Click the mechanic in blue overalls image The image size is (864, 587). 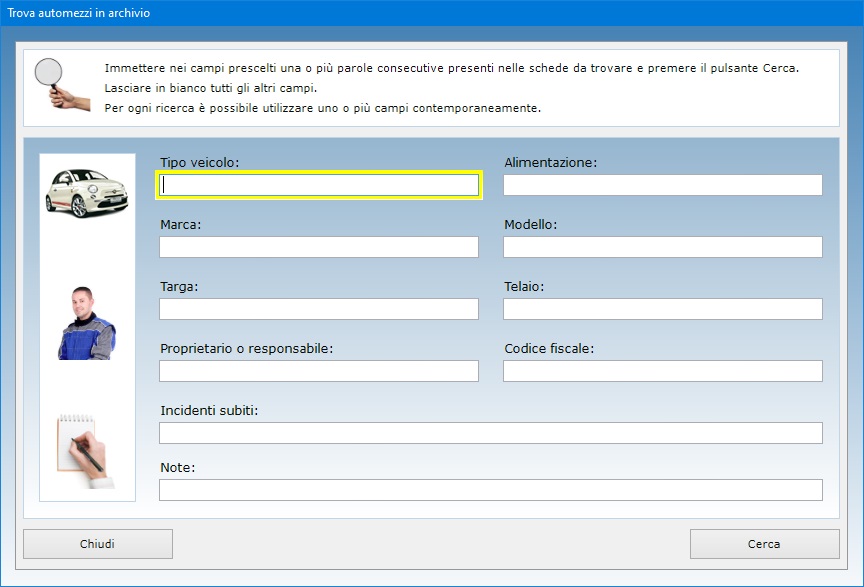(x=87, y=323)
